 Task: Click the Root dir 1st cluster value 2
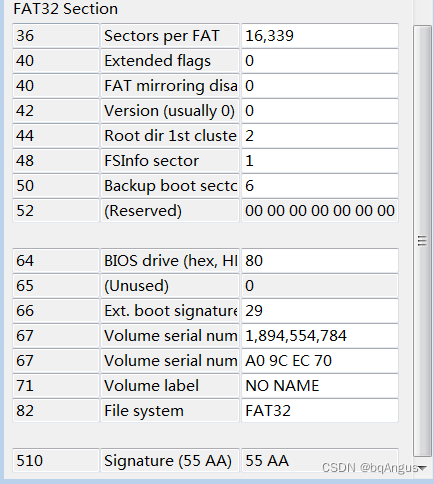coord(320,136)
